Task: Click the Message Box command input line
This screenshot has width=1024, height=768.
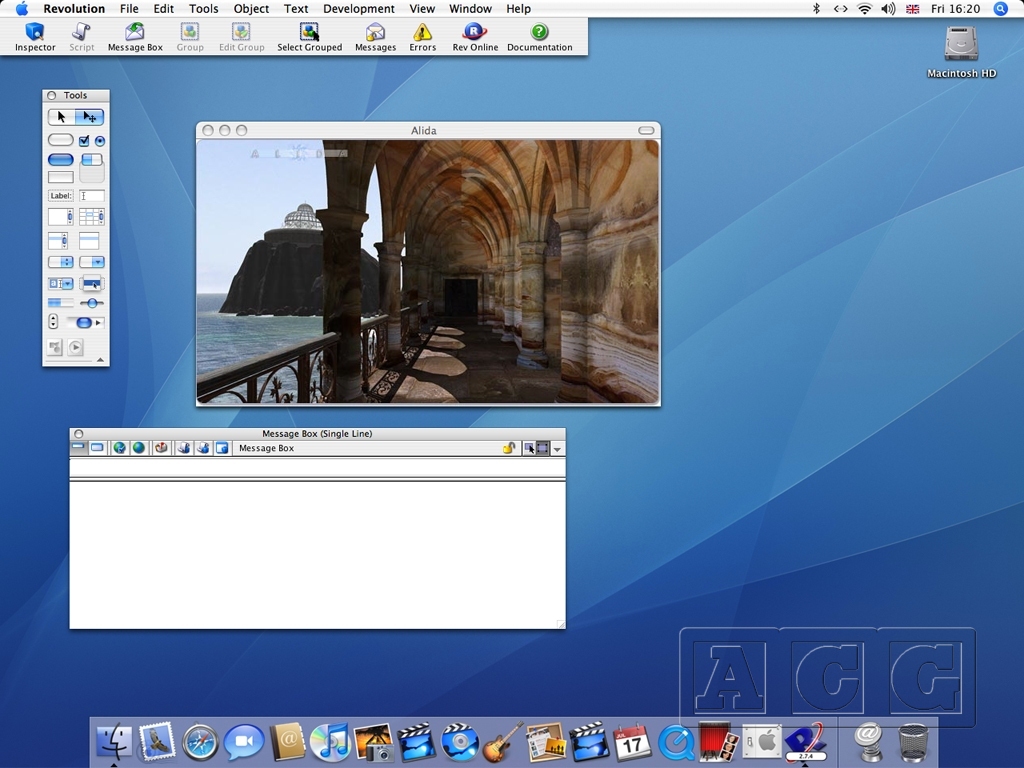Action: 317,467
